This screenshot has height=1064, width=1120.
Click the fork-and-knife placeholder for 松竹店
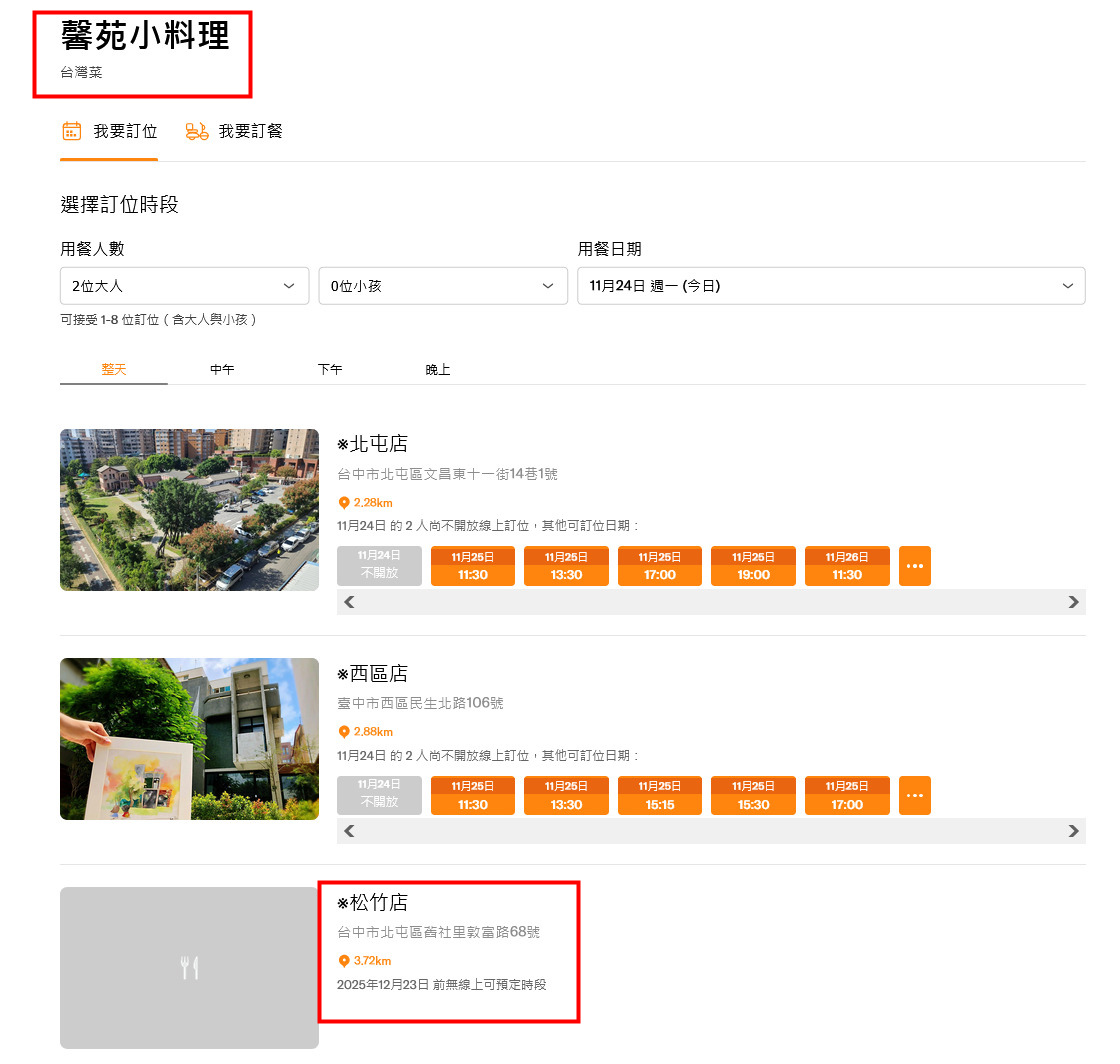click(x=189, y=967)
